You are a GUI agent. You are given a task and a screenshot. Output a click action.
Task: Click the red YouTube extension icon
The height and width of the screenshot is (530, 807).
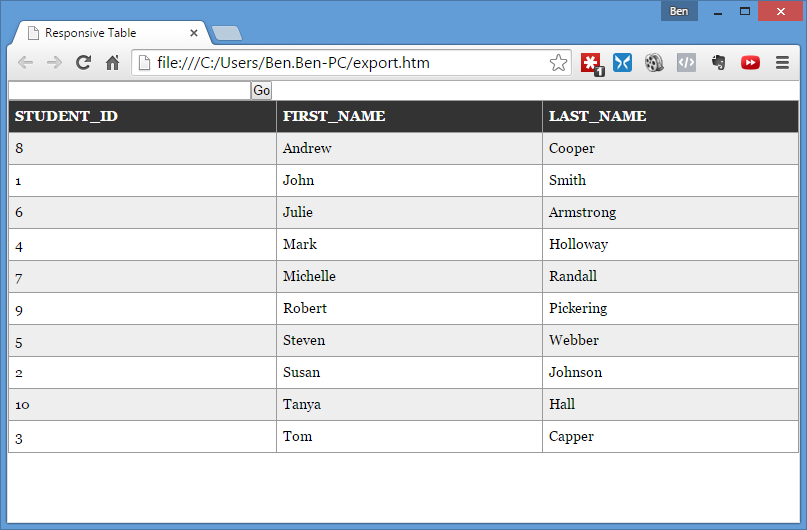point(750,63)
